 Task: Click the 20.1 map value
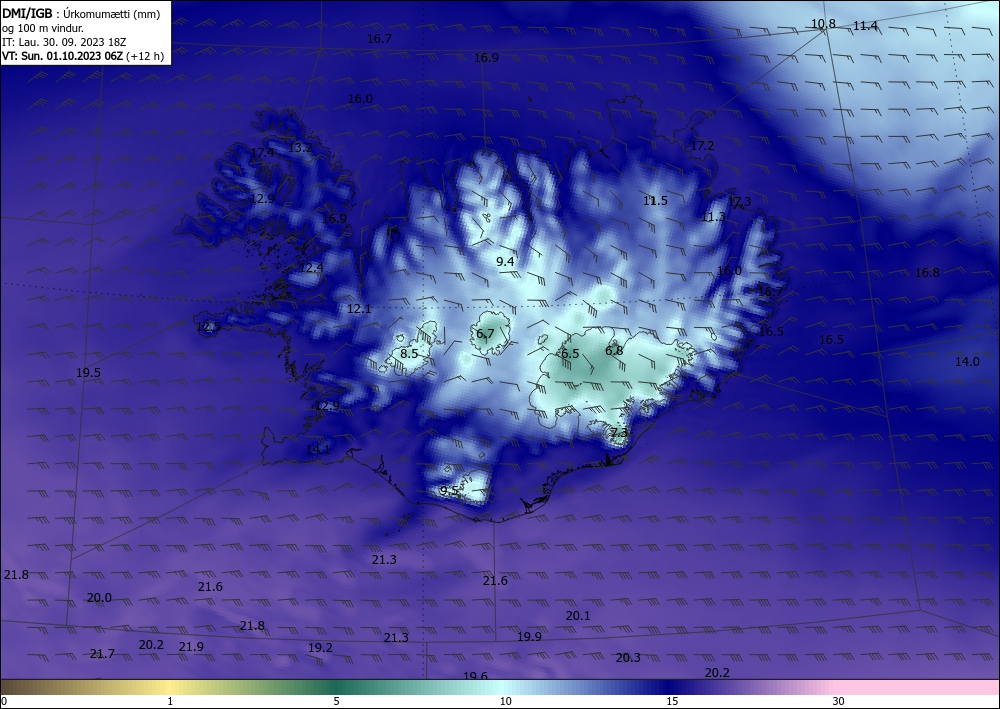578,615
